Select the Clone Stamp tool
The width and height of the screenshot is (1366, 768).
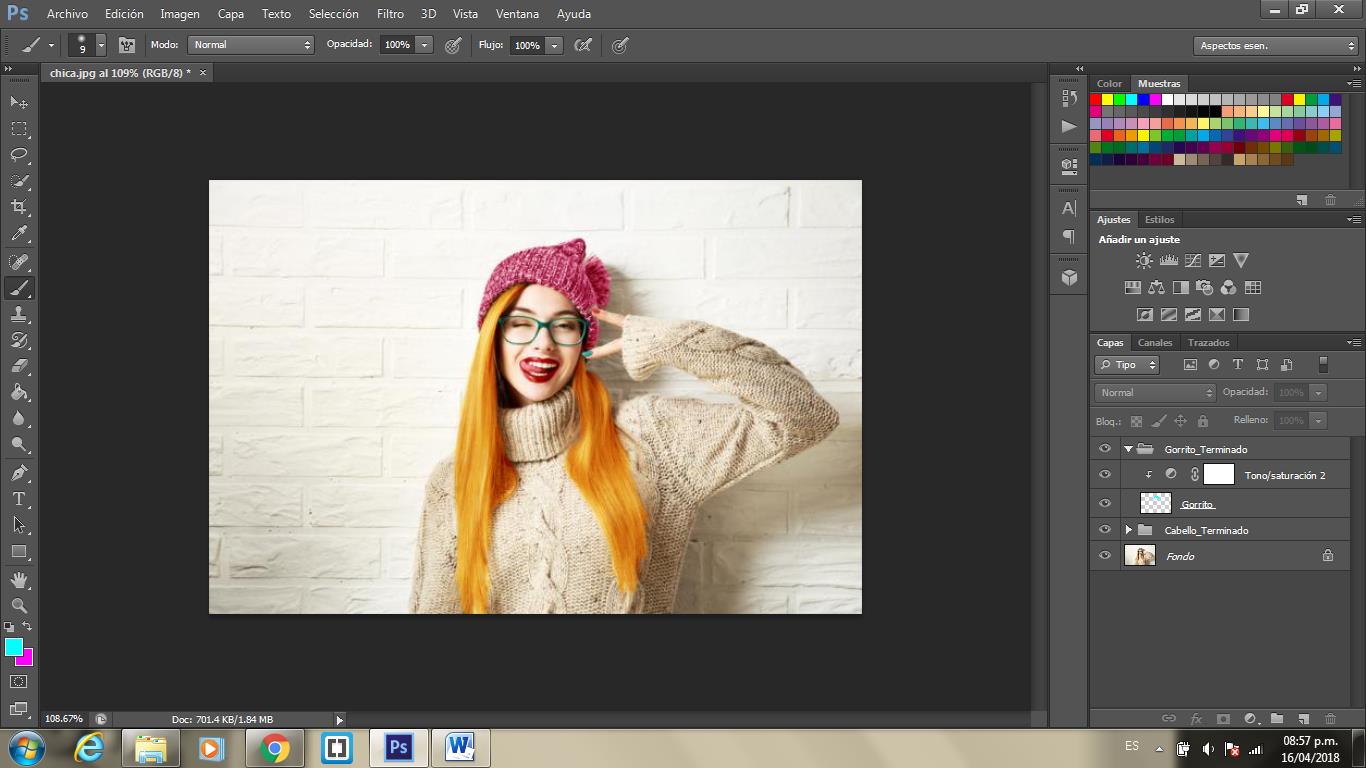click(19, 314)
